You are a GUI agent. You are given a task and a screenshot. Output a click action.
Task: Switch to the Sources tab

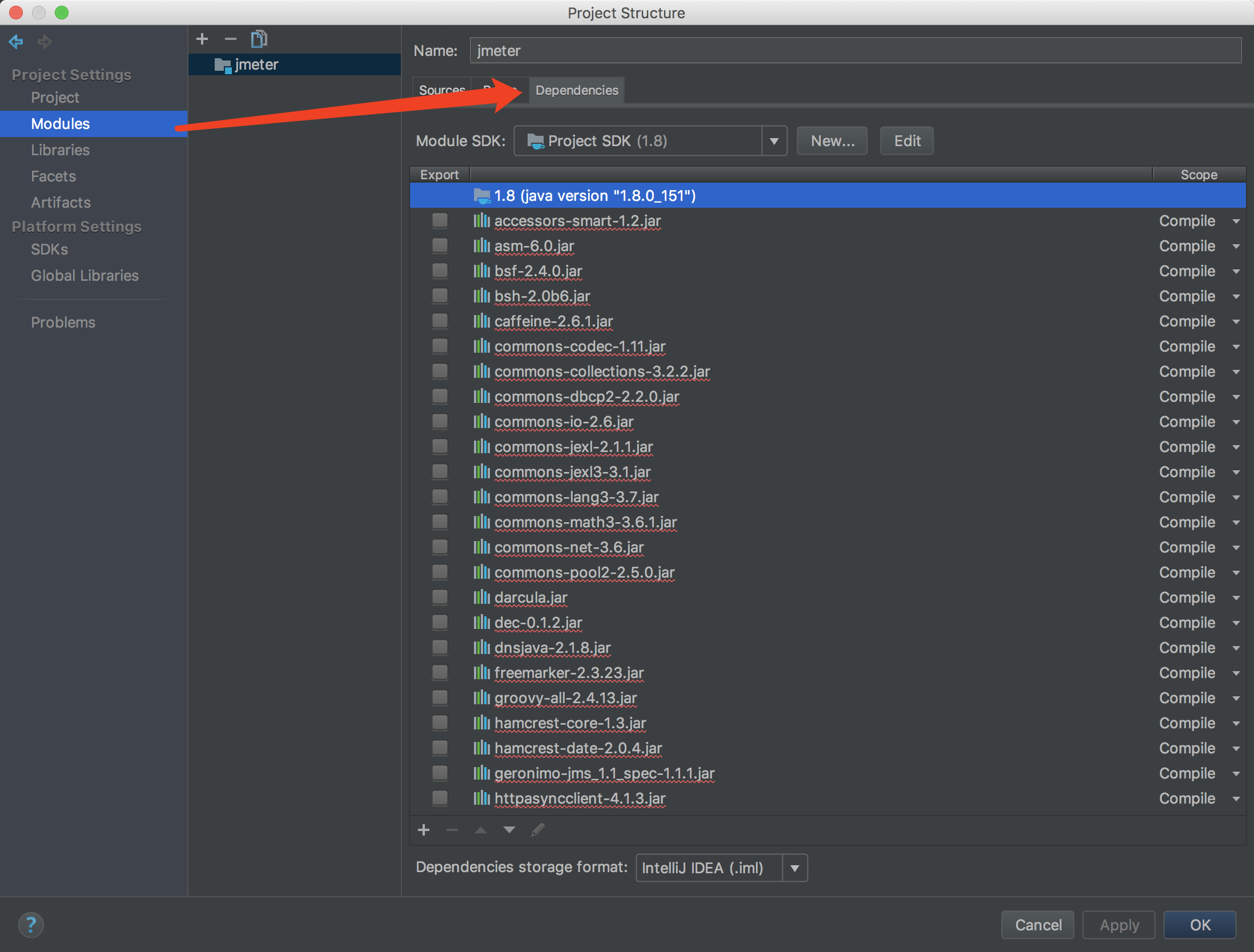(442, 90)
